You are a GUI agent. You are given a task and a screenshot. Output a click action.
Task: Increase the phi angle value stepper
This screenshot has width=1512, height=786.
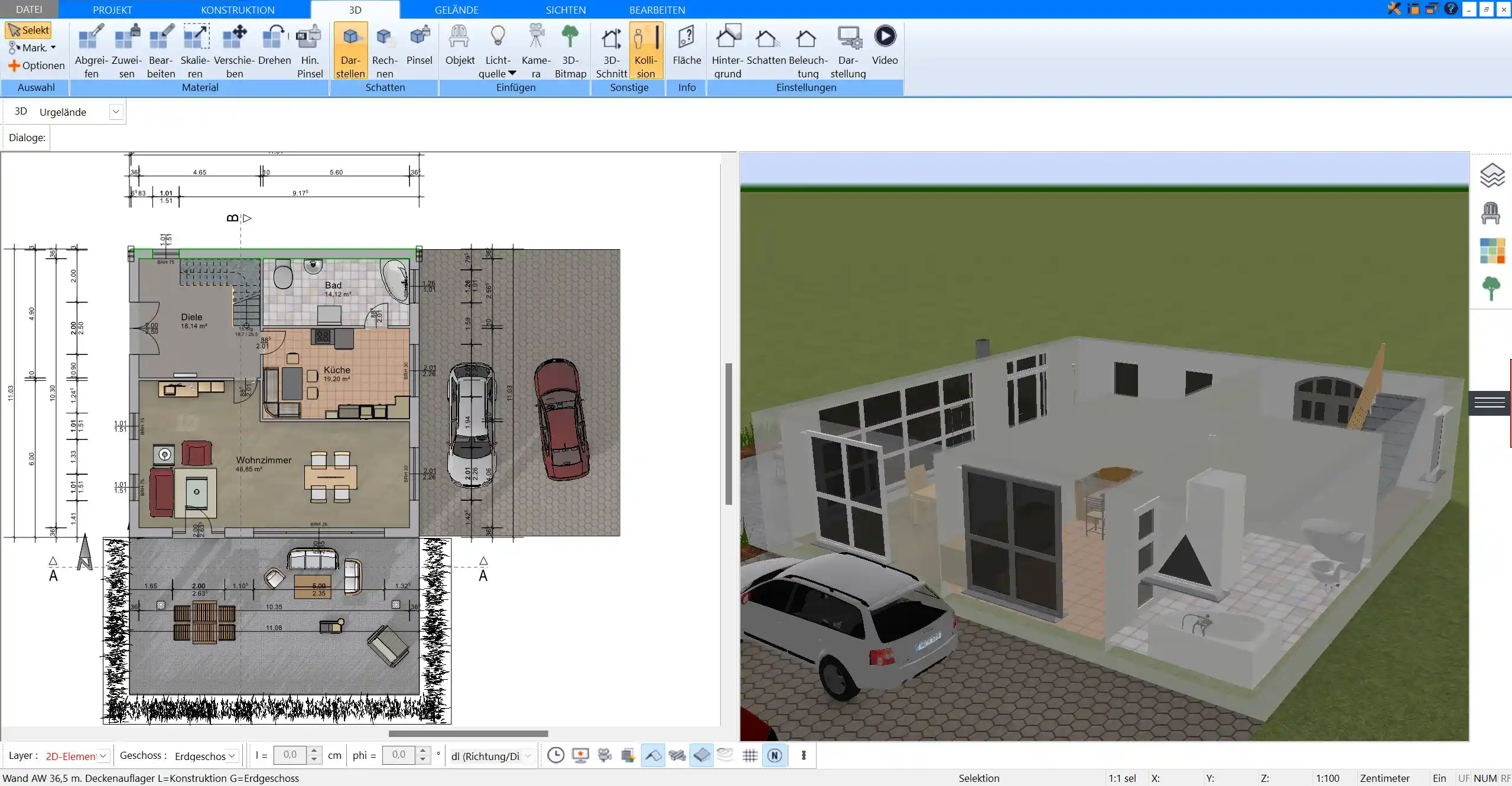pos(422,751)
